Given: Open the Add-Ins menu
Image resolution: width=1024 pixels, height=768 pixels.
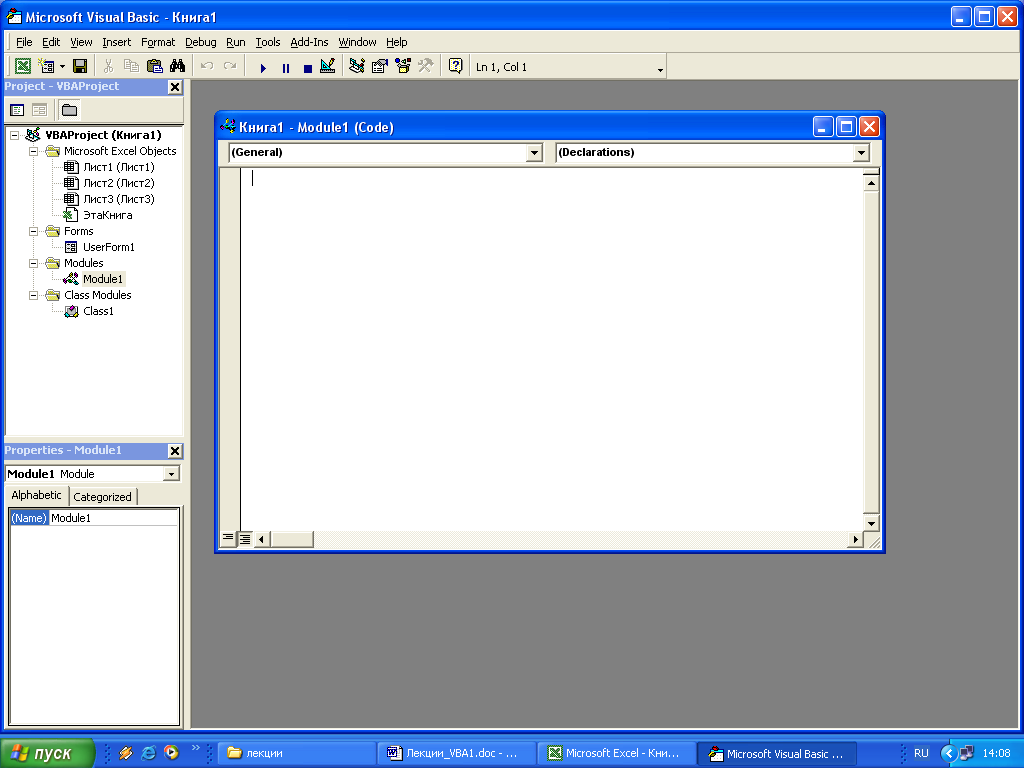Looking at the screenshot, I should (309, 42).
